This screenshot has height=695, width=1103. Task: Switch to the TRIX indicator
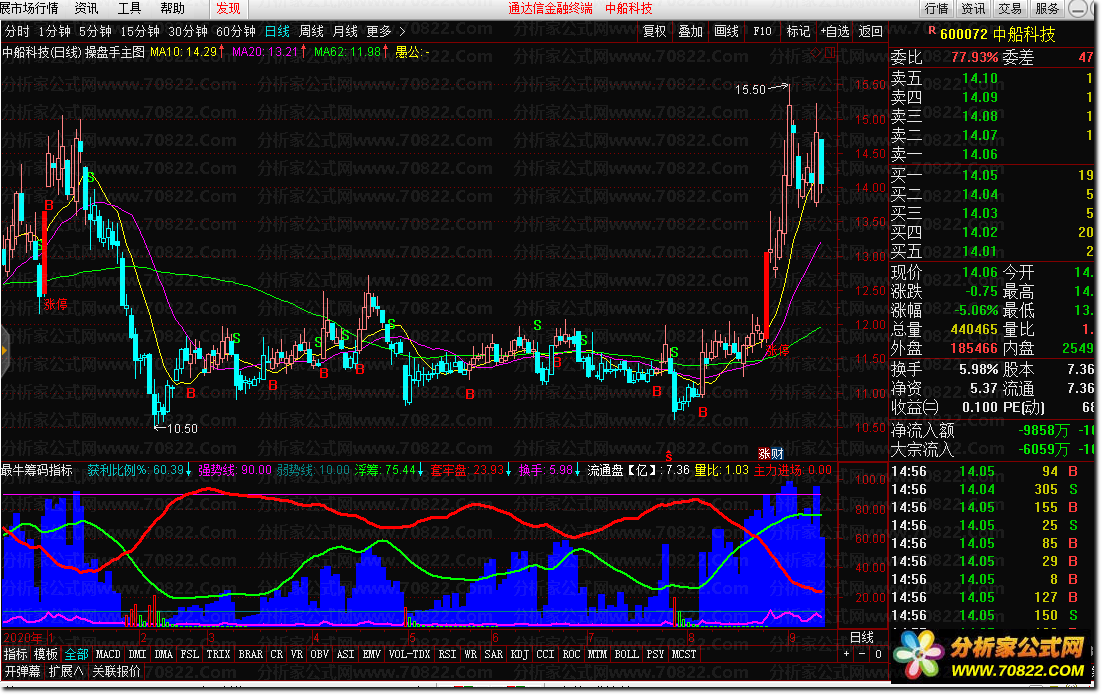pyautogui.click(x=218, y=655)
